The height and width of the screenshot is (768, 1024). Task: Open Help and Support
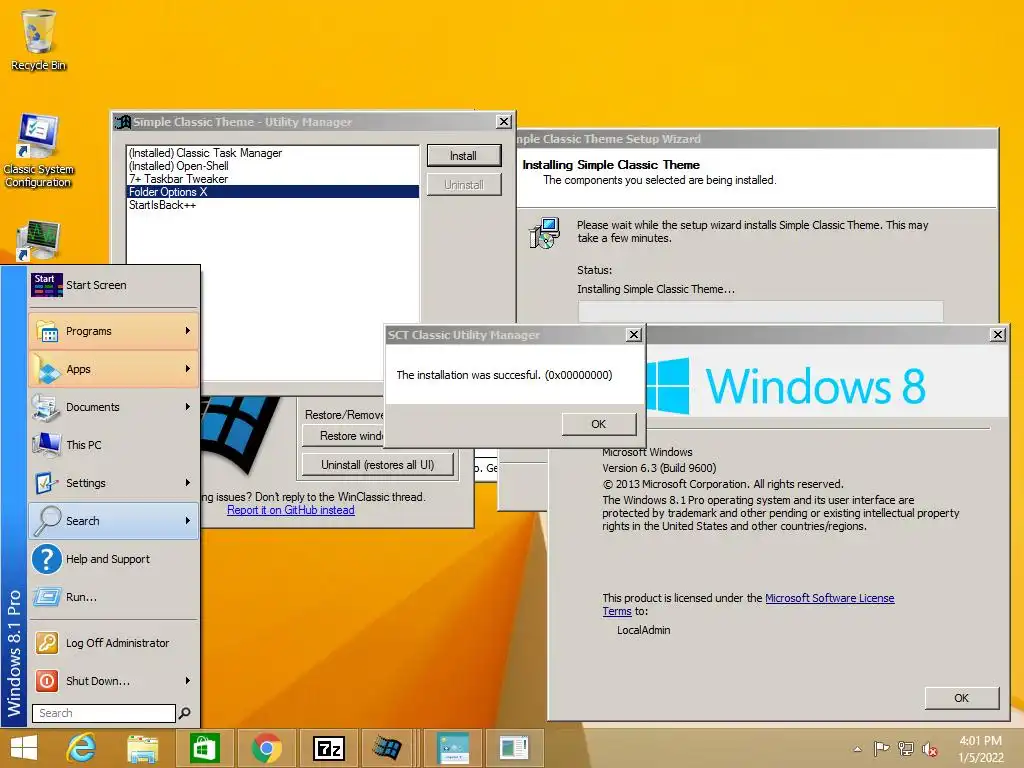[113, 558]
